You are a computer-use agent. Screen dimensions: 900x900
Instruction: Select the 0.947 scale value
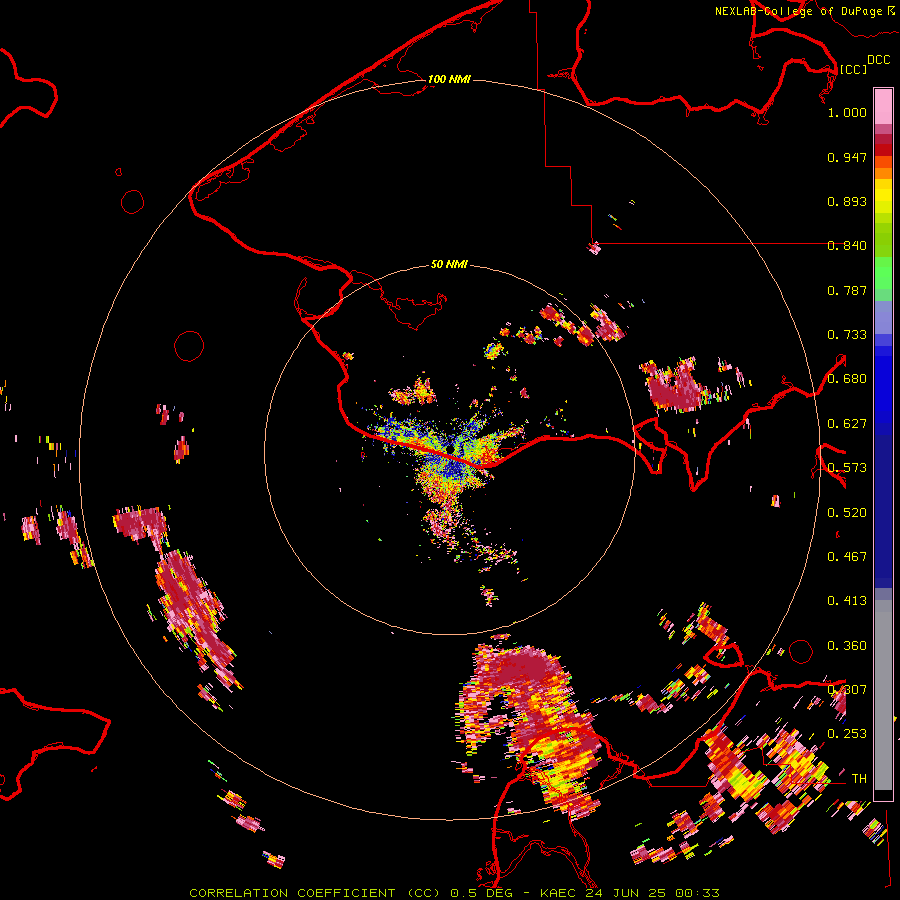(847, 157)
